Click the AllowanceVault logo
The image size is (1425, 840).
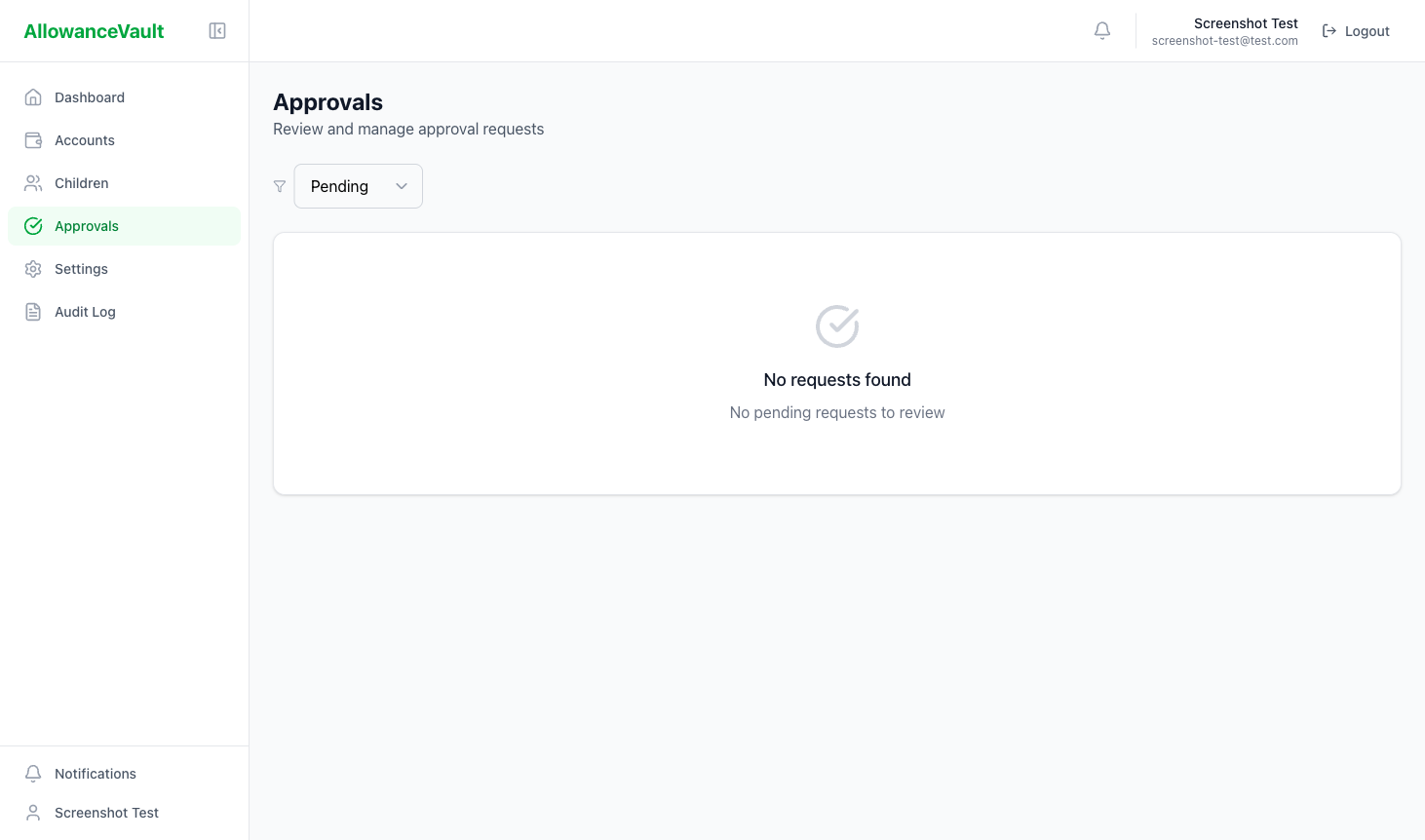pyautogui.click(x=94, y=30)
